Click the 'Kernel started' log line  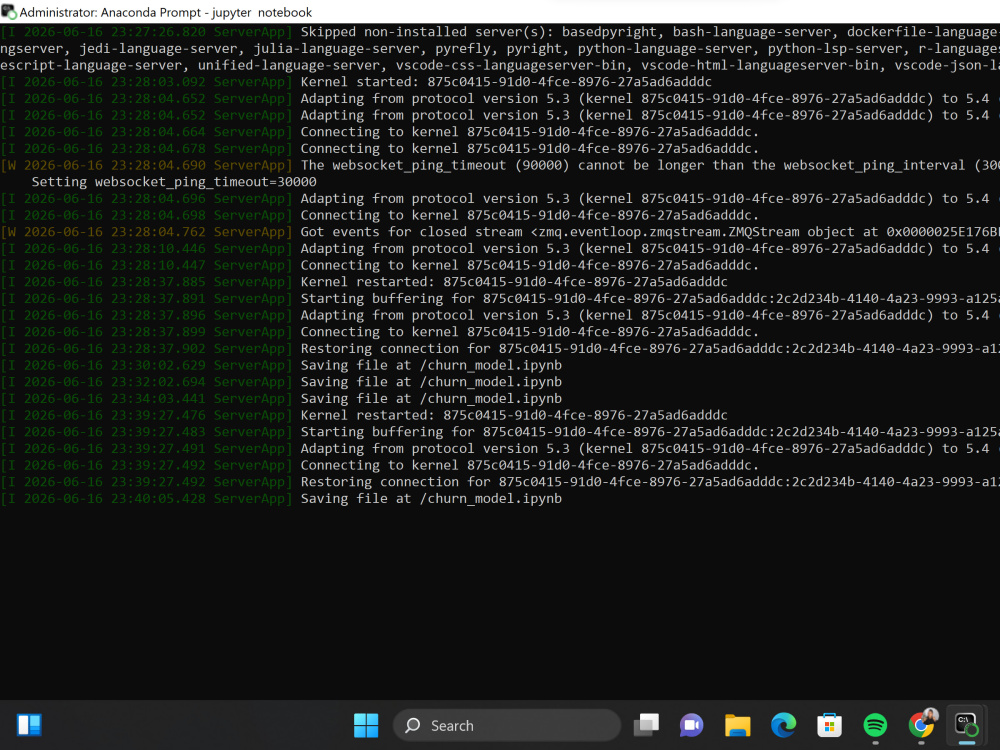coord(356,82)
